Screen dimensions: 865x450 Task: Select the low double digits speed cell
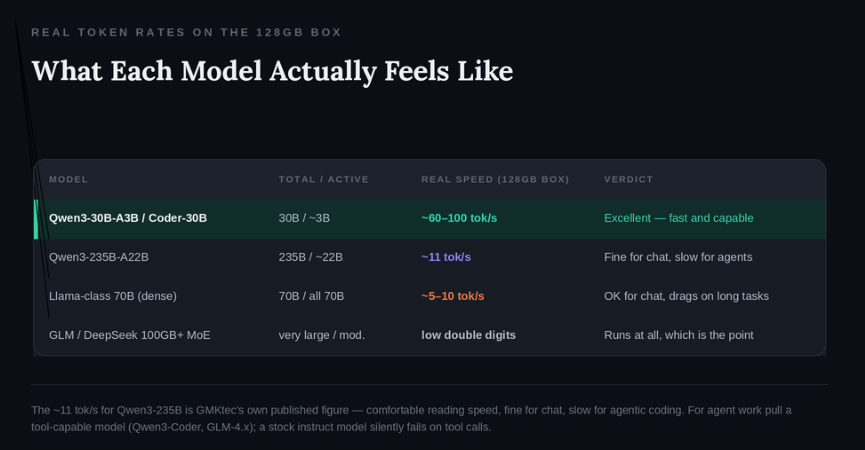tap(468, 335)
